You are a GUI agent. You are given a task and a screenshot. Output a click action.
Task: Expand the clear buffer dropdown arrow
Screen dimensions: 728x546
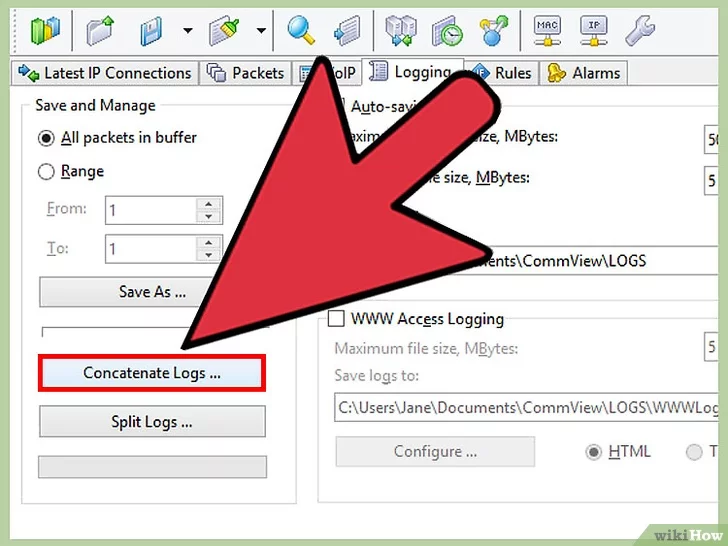[261, 31]
